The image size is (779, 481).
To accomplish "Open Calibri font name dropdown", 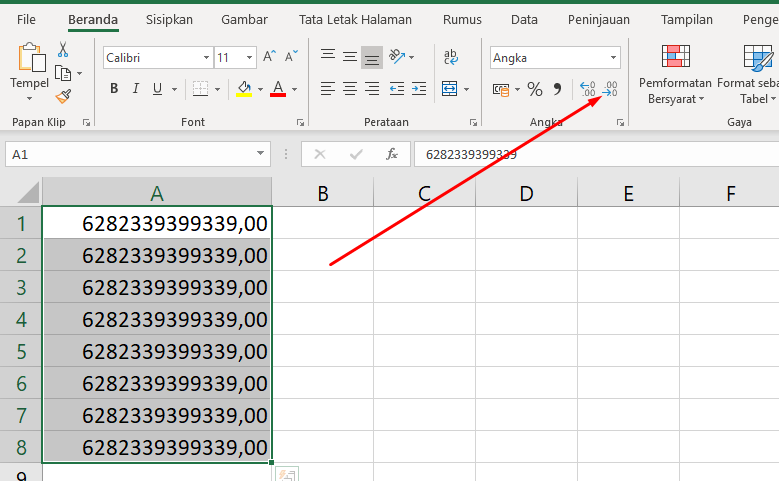I will coord(207,58).
